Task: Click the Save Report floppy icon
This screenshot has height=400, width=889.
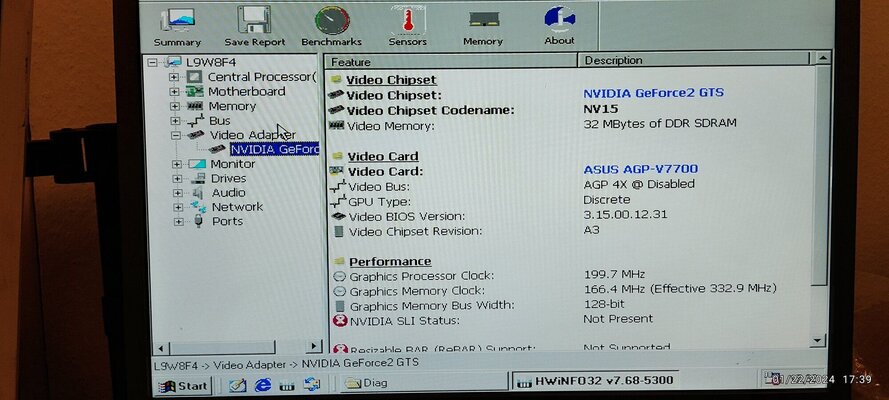Action: click(251, 25)
